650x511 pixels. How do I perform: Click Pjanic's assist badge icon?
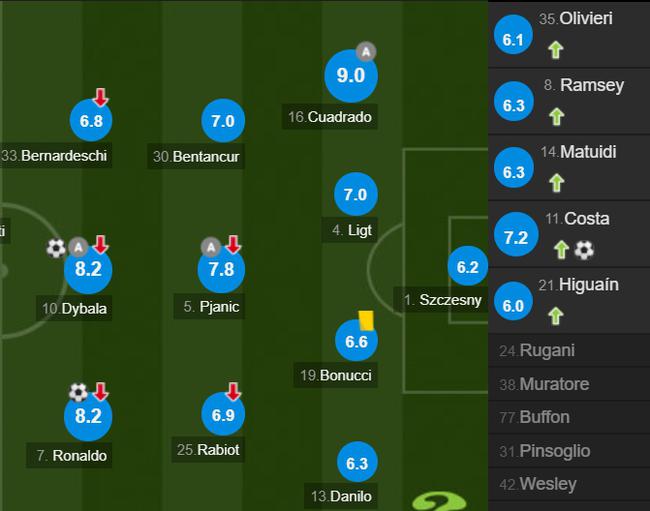click(211, 247)
